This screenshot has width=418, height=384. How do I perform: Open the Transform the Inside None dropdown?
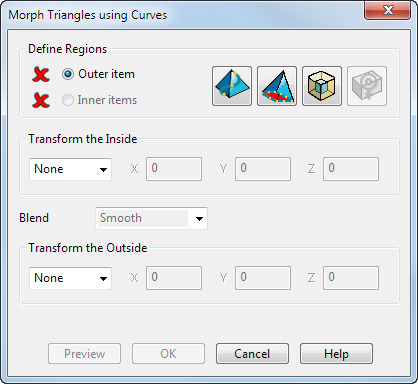[70, 169]
